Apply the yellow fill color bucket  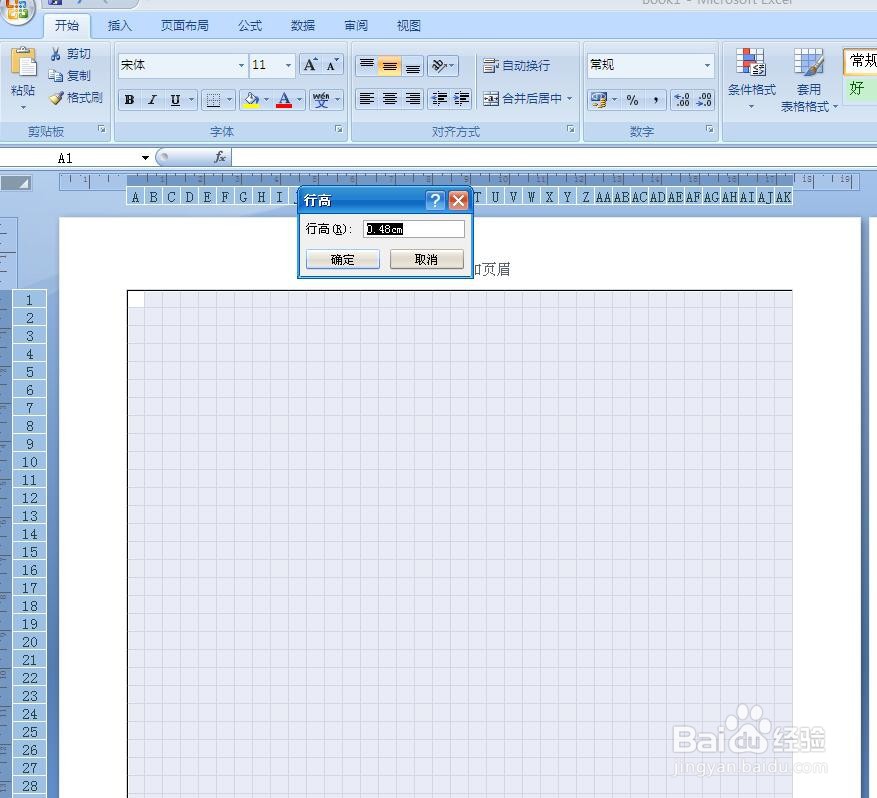[x=251, y=100]
